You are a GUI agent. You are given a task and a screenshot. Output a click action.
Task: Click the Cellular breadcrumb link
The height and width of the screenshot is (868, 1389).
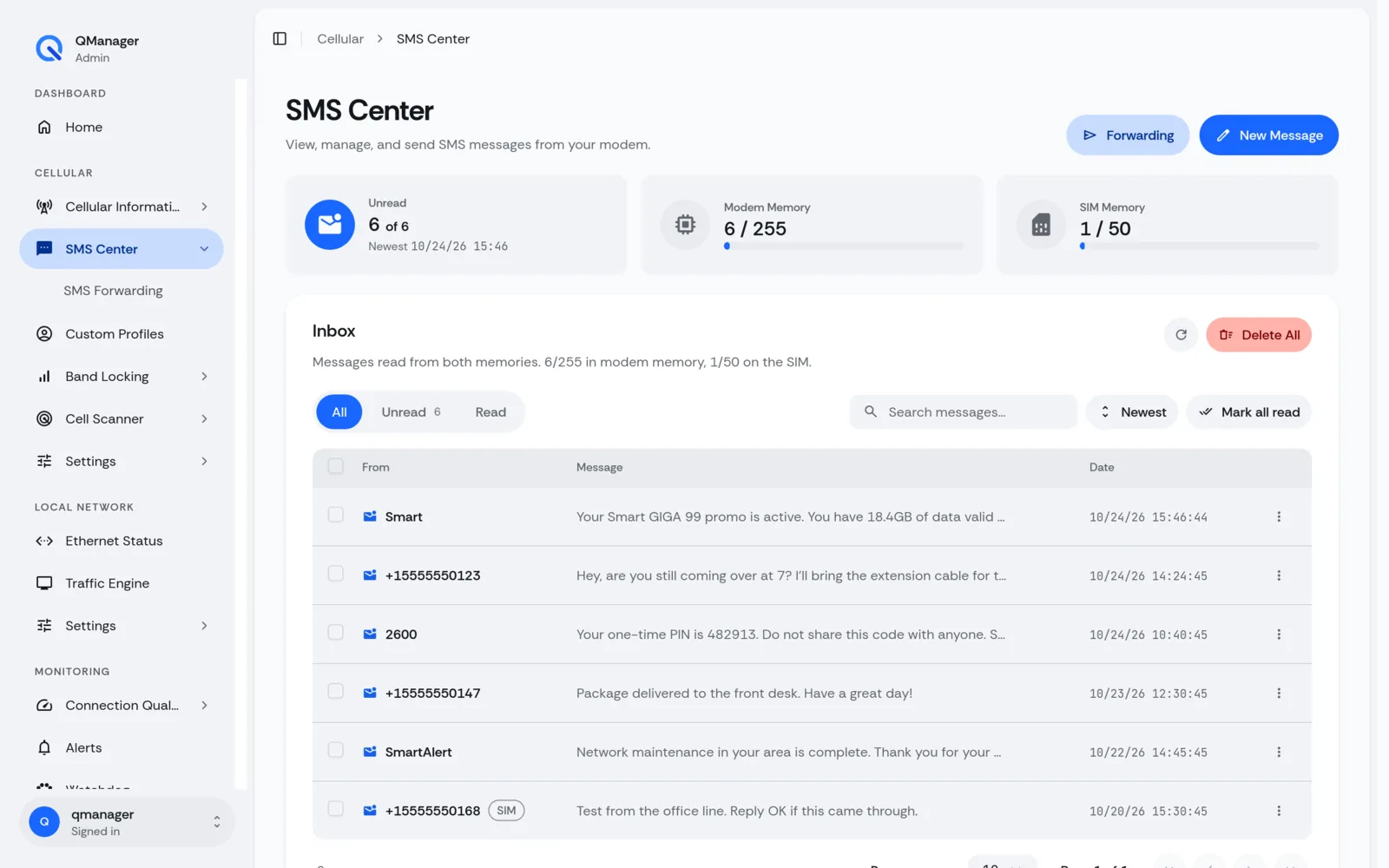340,39
